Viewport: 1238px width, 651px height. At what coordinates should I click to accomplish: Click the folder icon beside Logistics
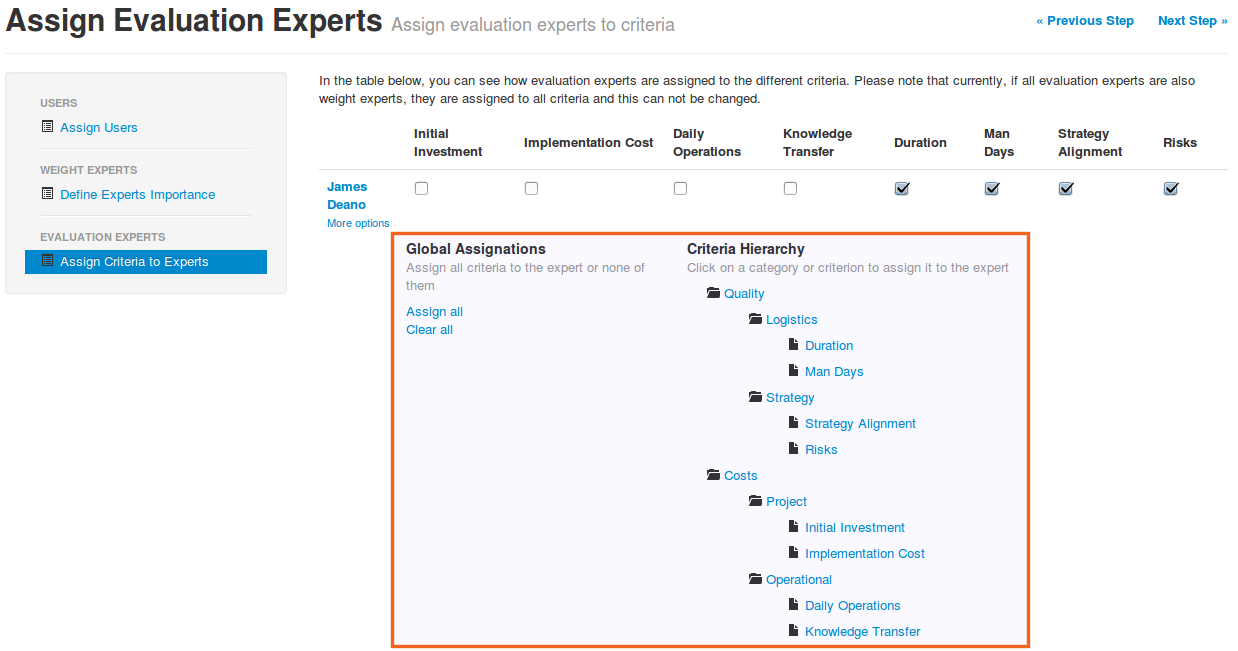click(x=755, y=319)
